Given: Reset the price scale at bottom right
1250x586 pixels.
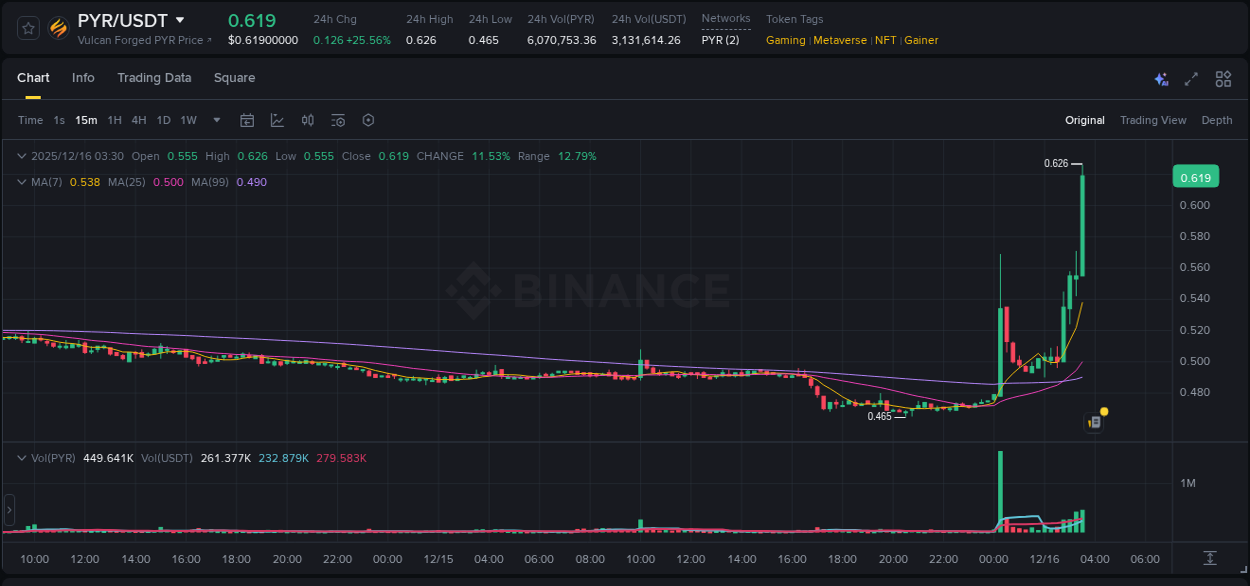Looking at the screenshot, I should [x=1210, y=557].
